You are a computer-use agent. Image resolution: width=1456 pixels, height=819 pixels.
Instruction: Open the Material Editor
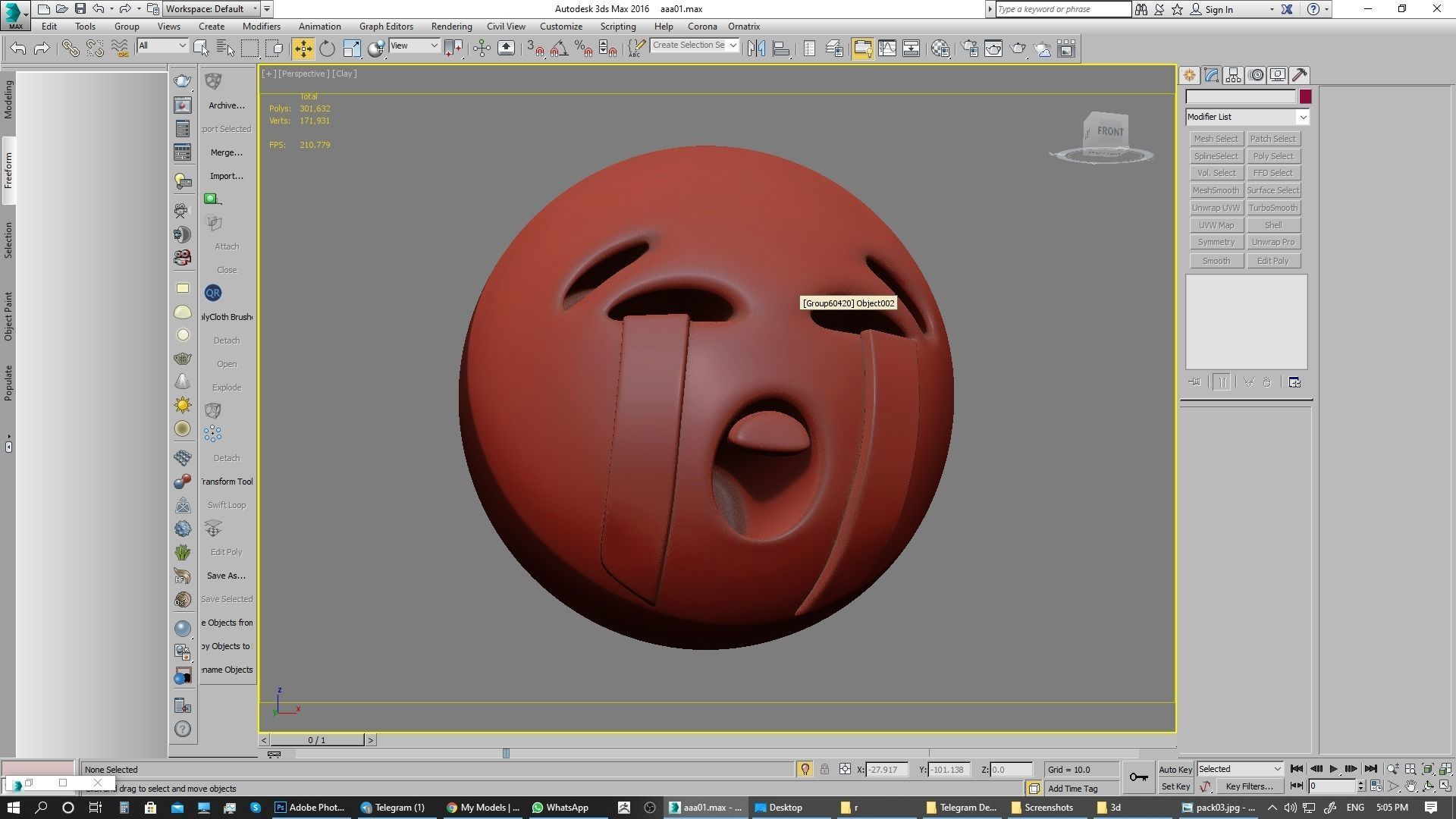[x=940, y=49]
